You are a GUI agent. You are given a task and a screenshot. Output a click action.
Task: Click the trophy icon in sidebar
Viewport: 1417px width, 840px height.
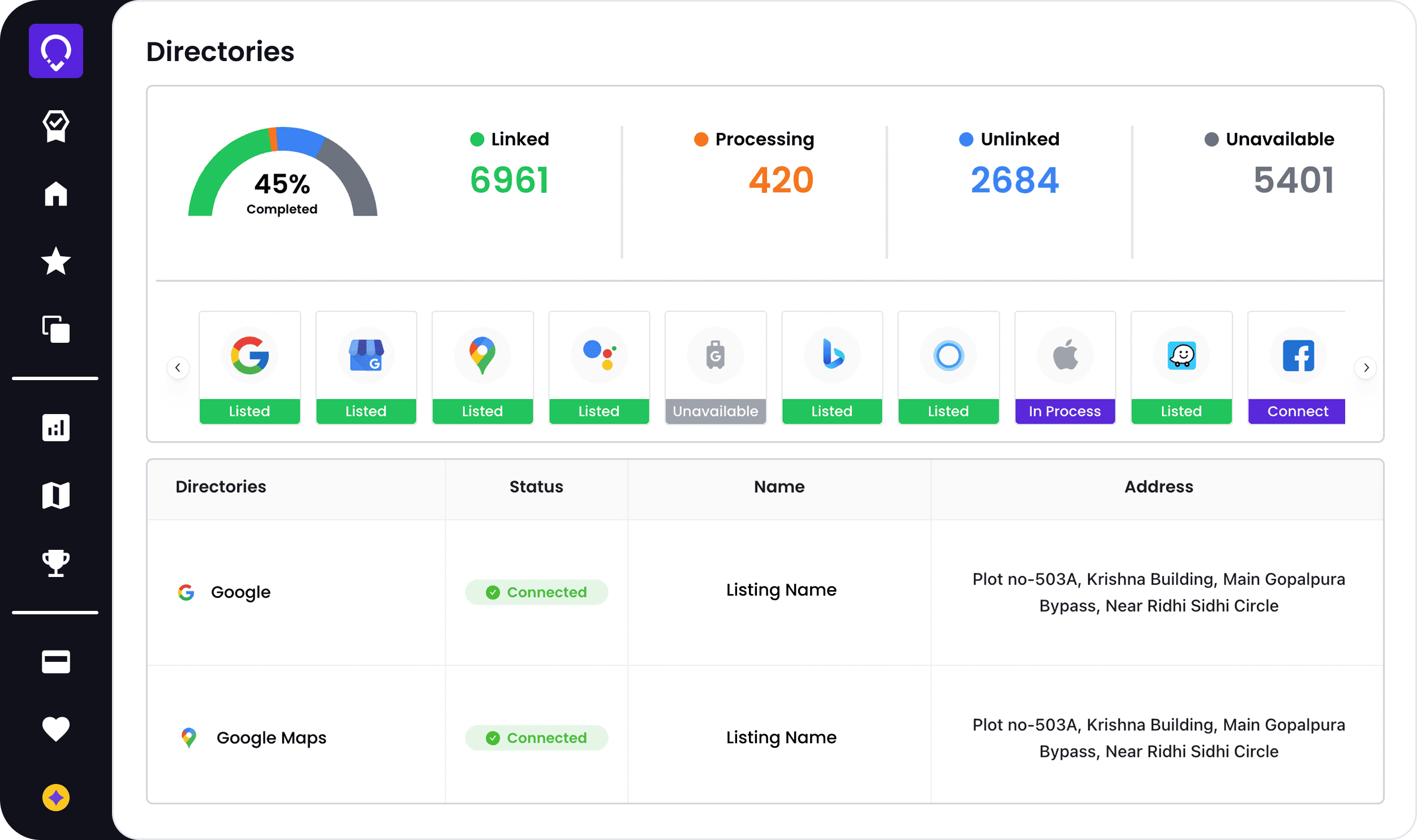(x=55, y=563)
